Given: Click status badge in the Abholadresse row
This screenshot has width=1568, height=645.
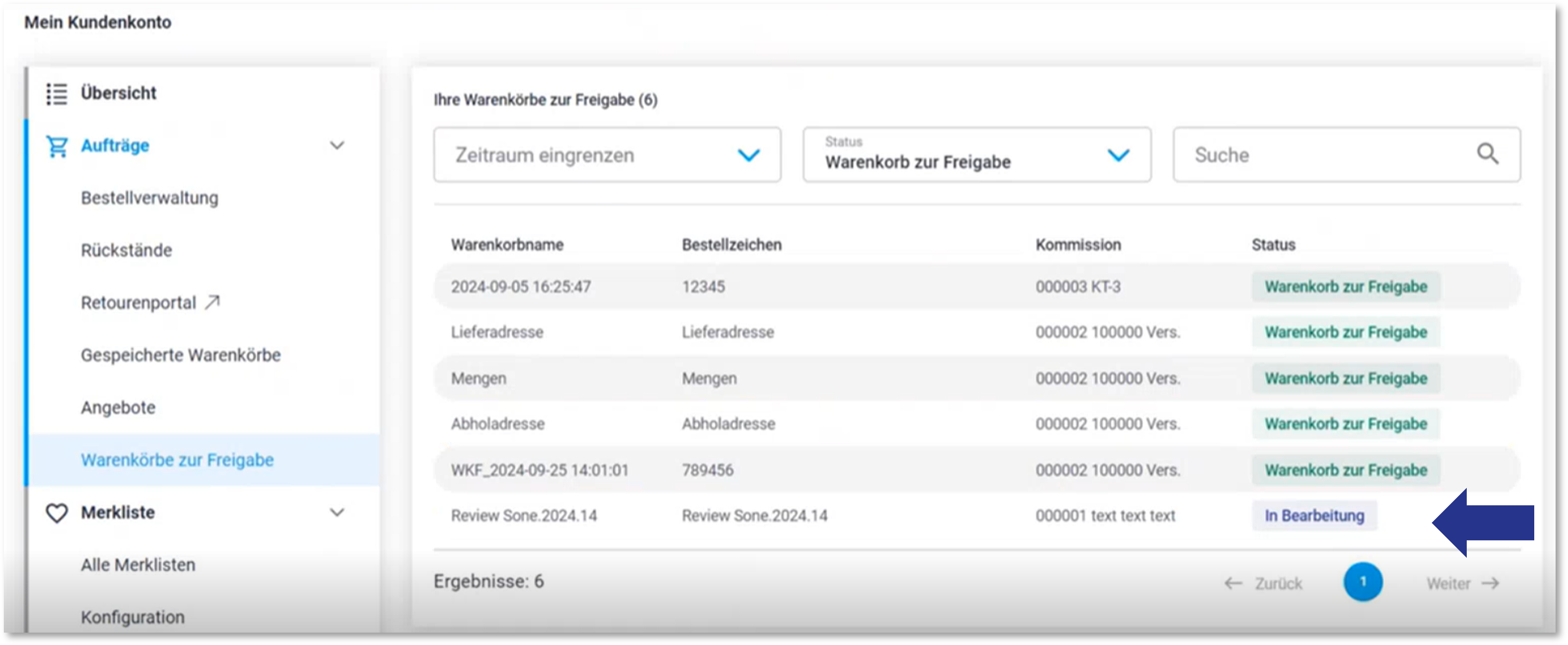Looking at the screenshot, I should click(x=1346, y=425).
